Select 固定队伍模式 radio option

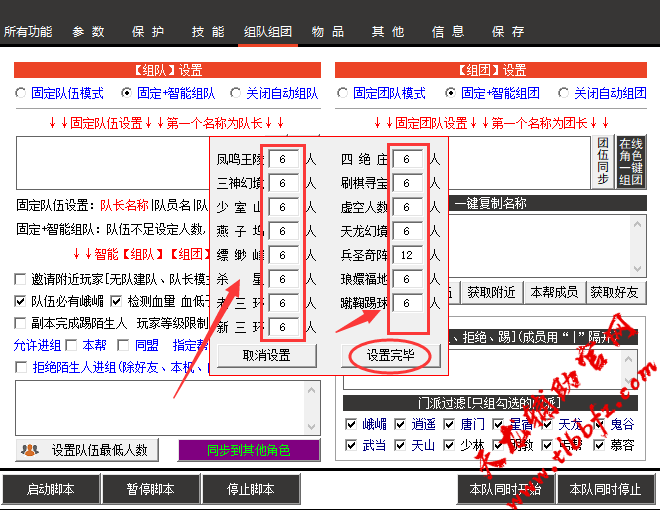tap(21, 93)
